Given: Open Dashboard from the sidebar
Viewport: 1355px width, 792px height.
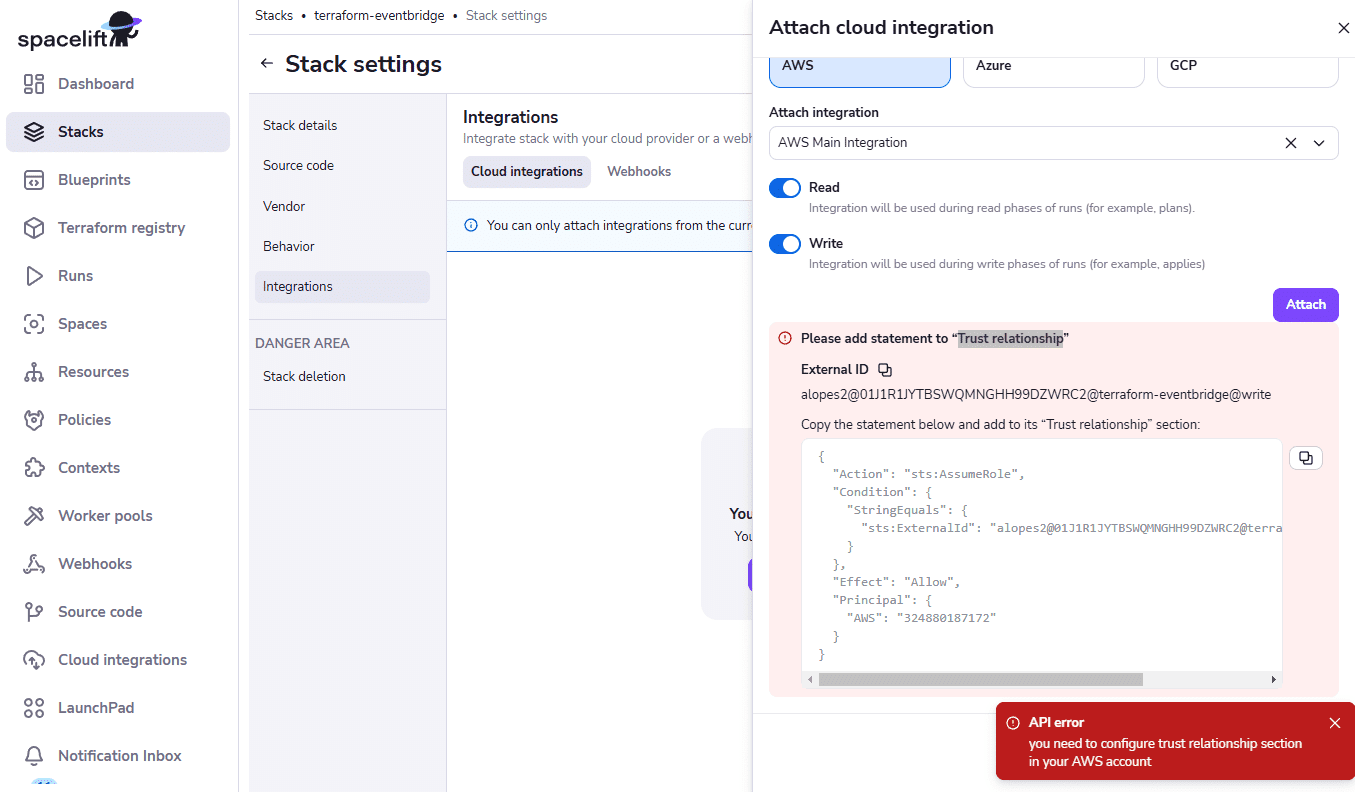Looking at the screenshot, I should pyautogui.click(x=118, y=84).
